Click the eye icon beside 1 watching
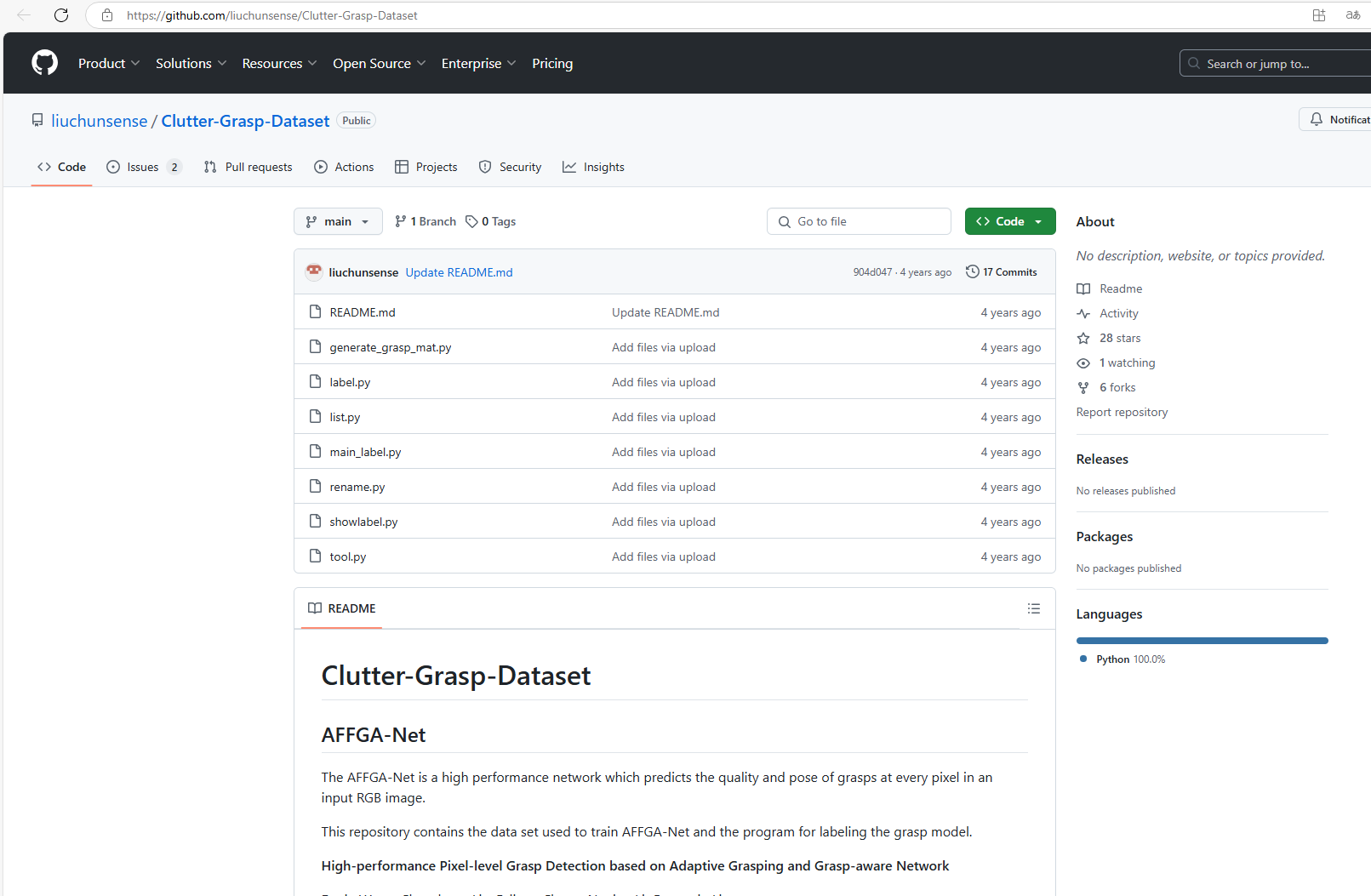The height and width of the screenshot is (896, 1371). tap(1083, 362)
